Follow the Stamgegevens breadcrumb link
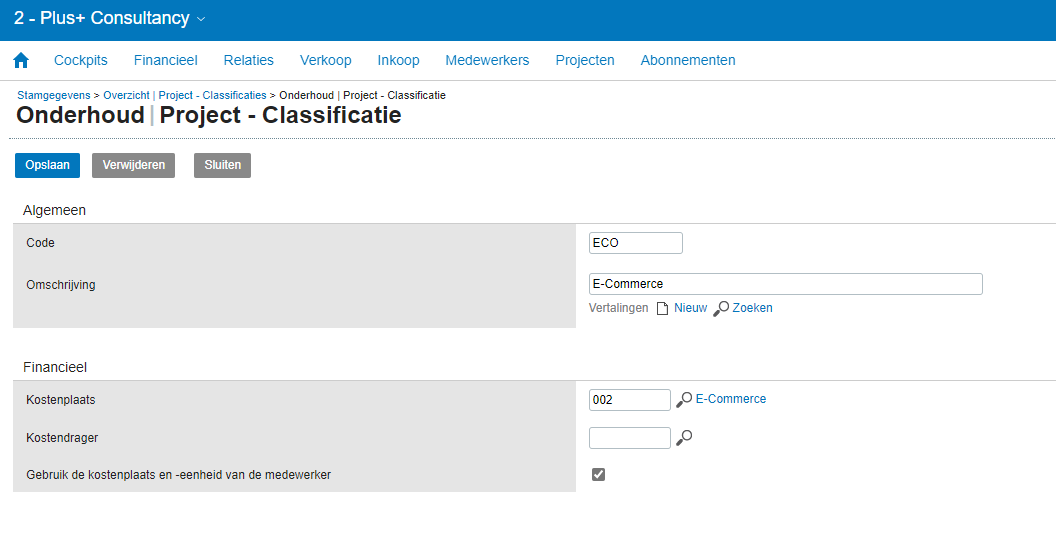Image resolution: width=1056 pixels, height=543 pixels. point(54,95)
